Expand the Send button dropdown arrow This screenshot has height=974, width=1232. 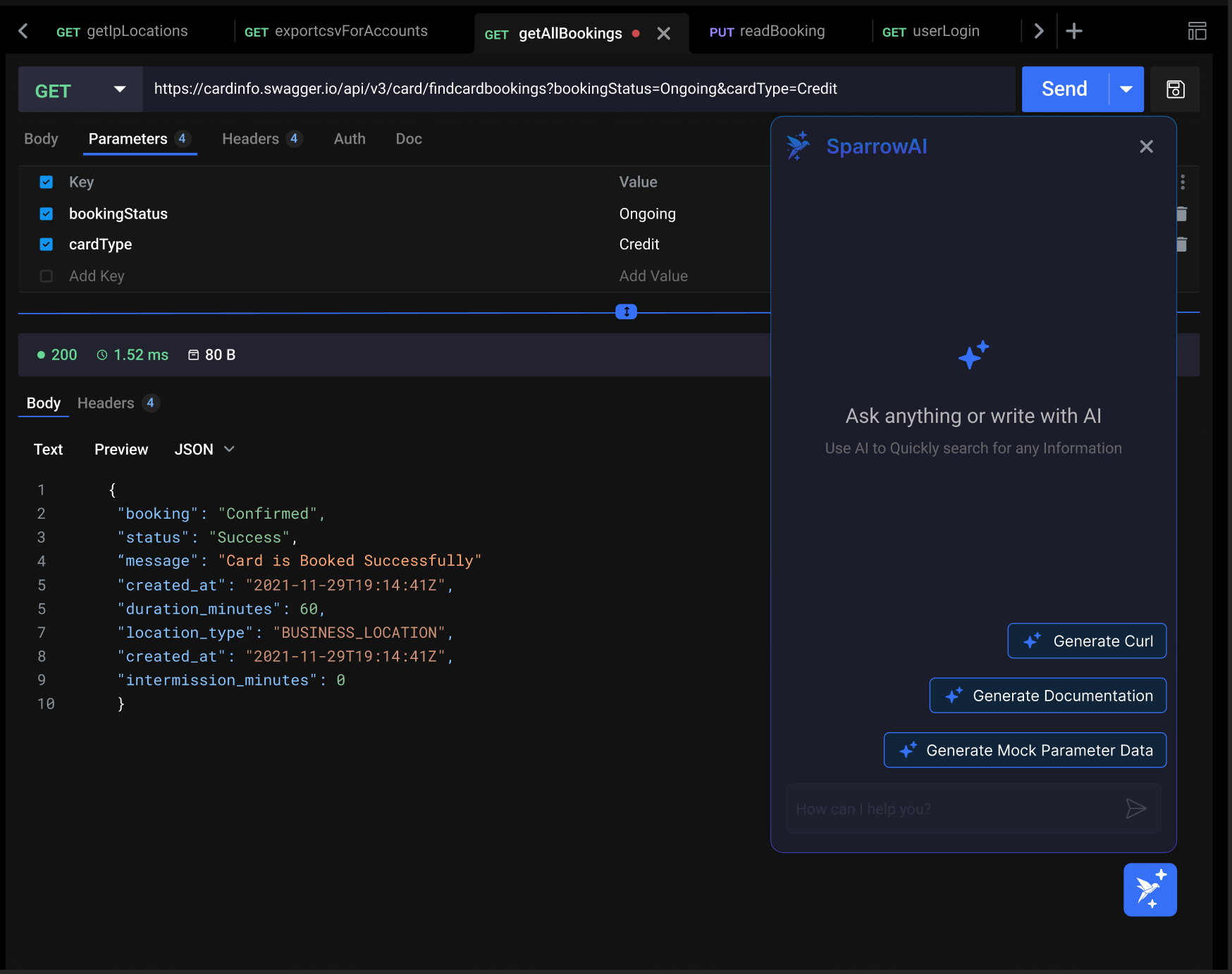click(x=1126, y=90)
